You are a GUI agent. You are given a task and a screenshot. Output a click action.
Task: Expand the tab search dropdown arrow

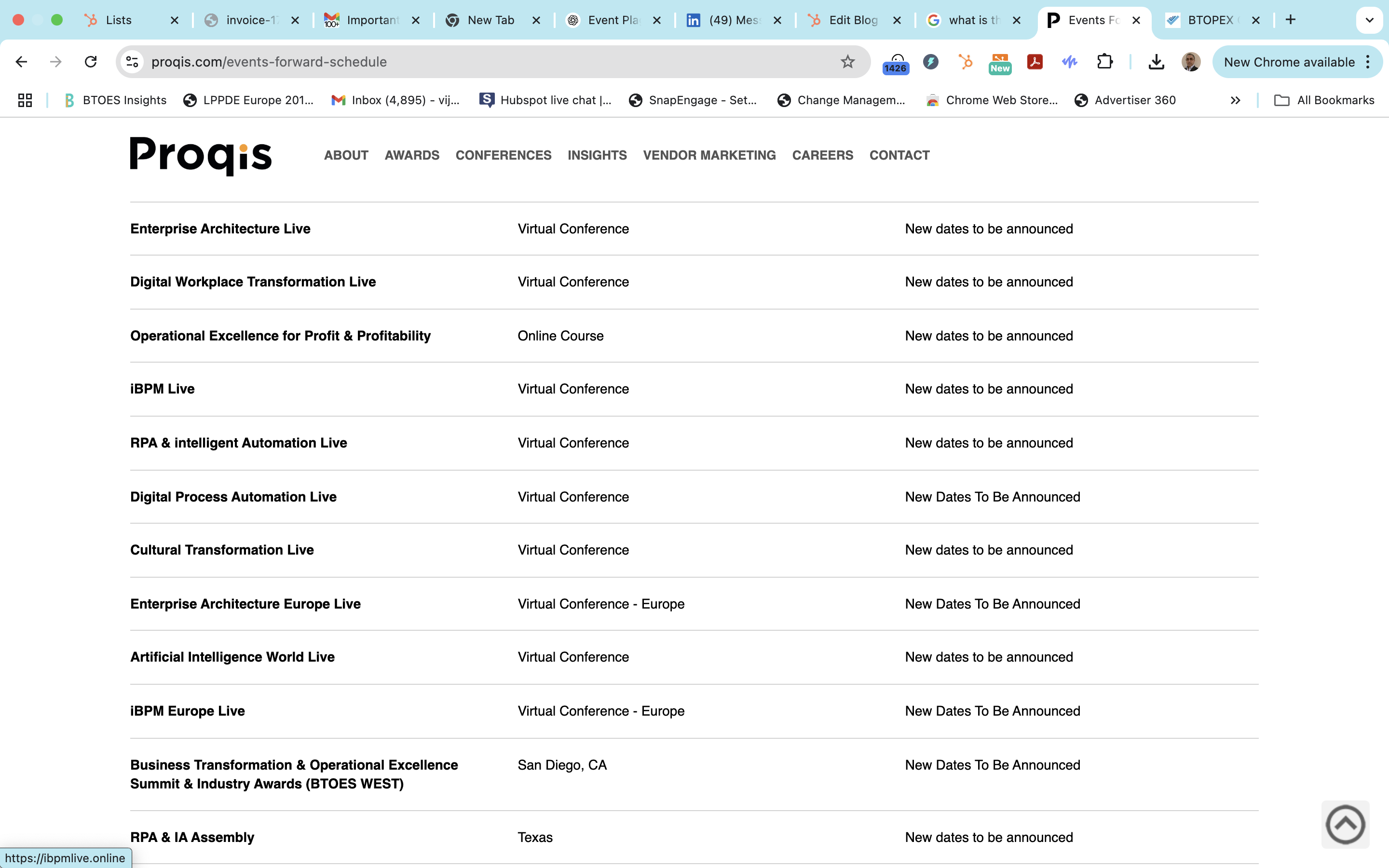(x=1370, y=20)
